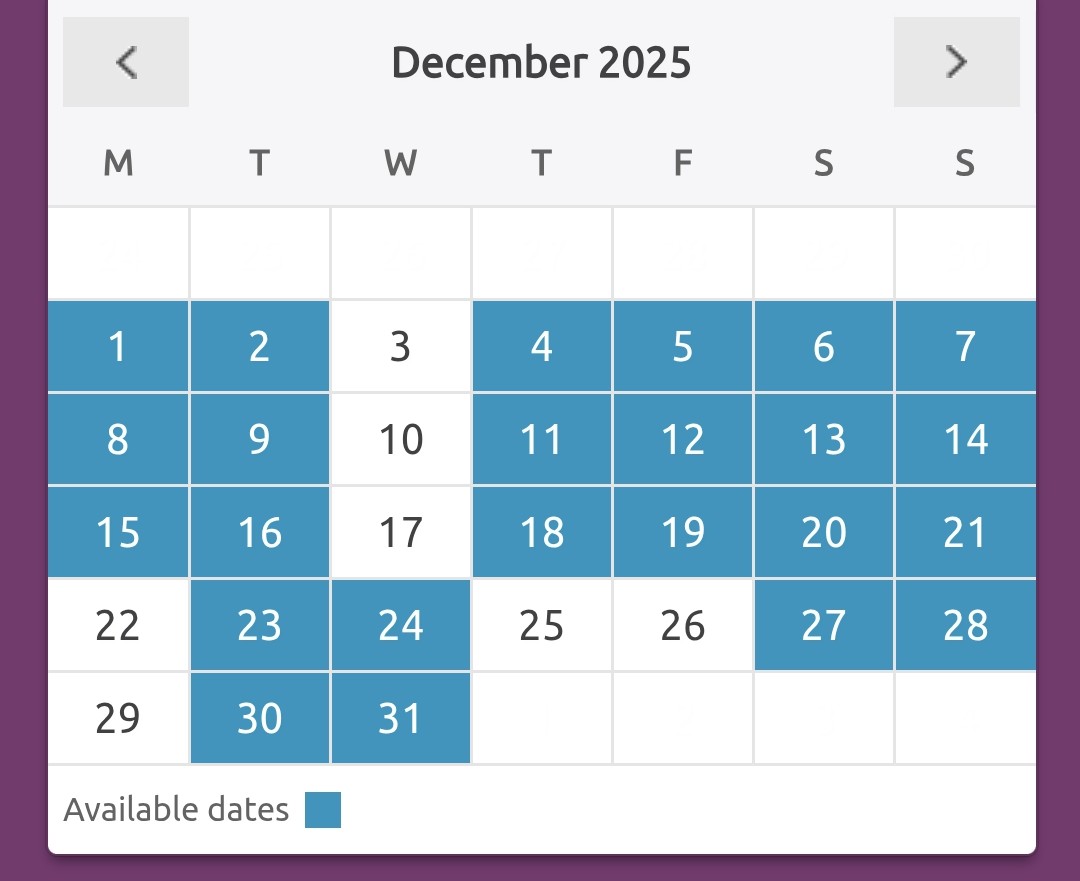Choose December 13 date cell
This screenshot has height=881, width=1080.
click(823, 439)
